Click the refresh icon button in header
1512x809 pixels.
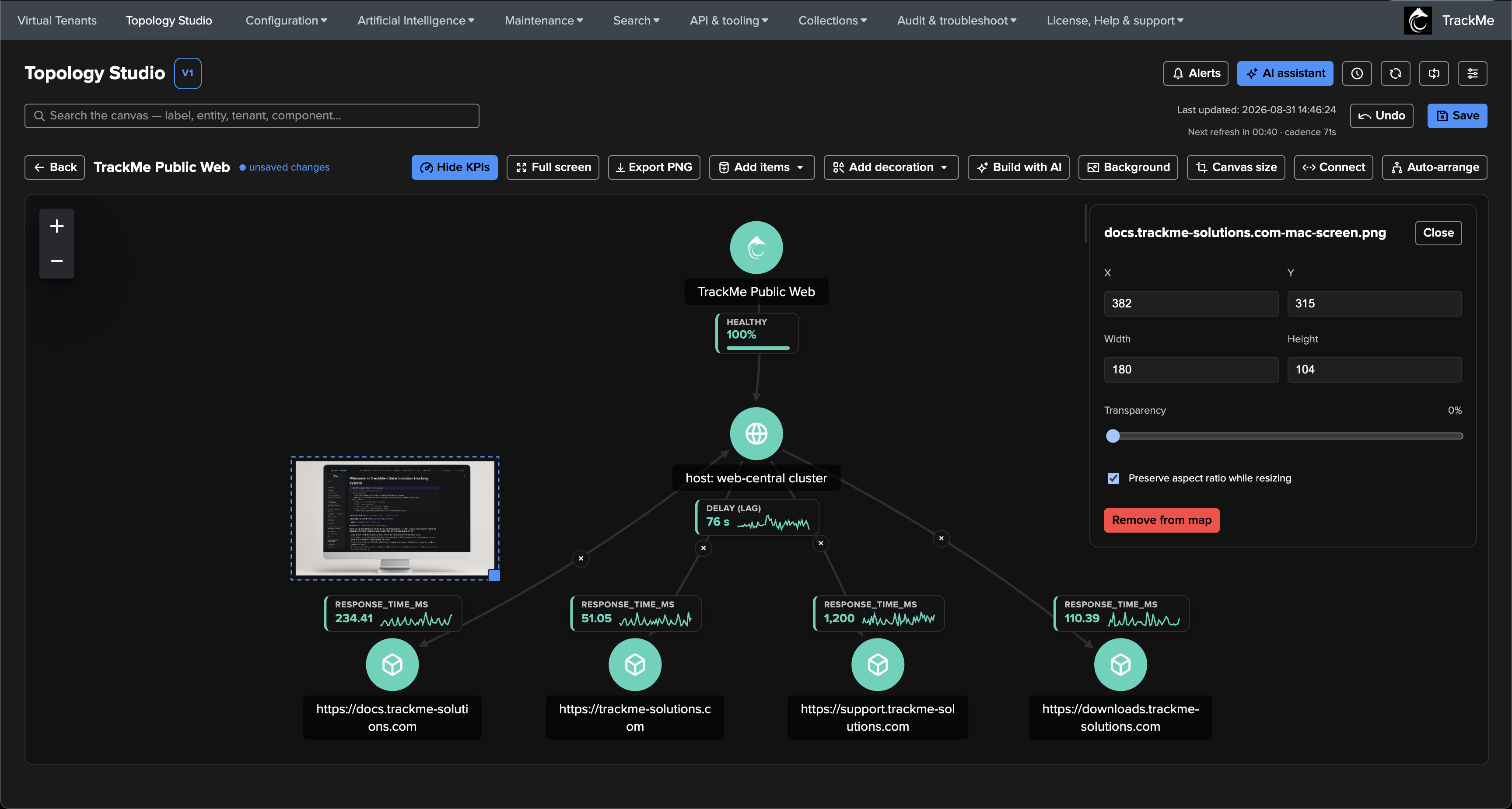(x=1395, y=73)
